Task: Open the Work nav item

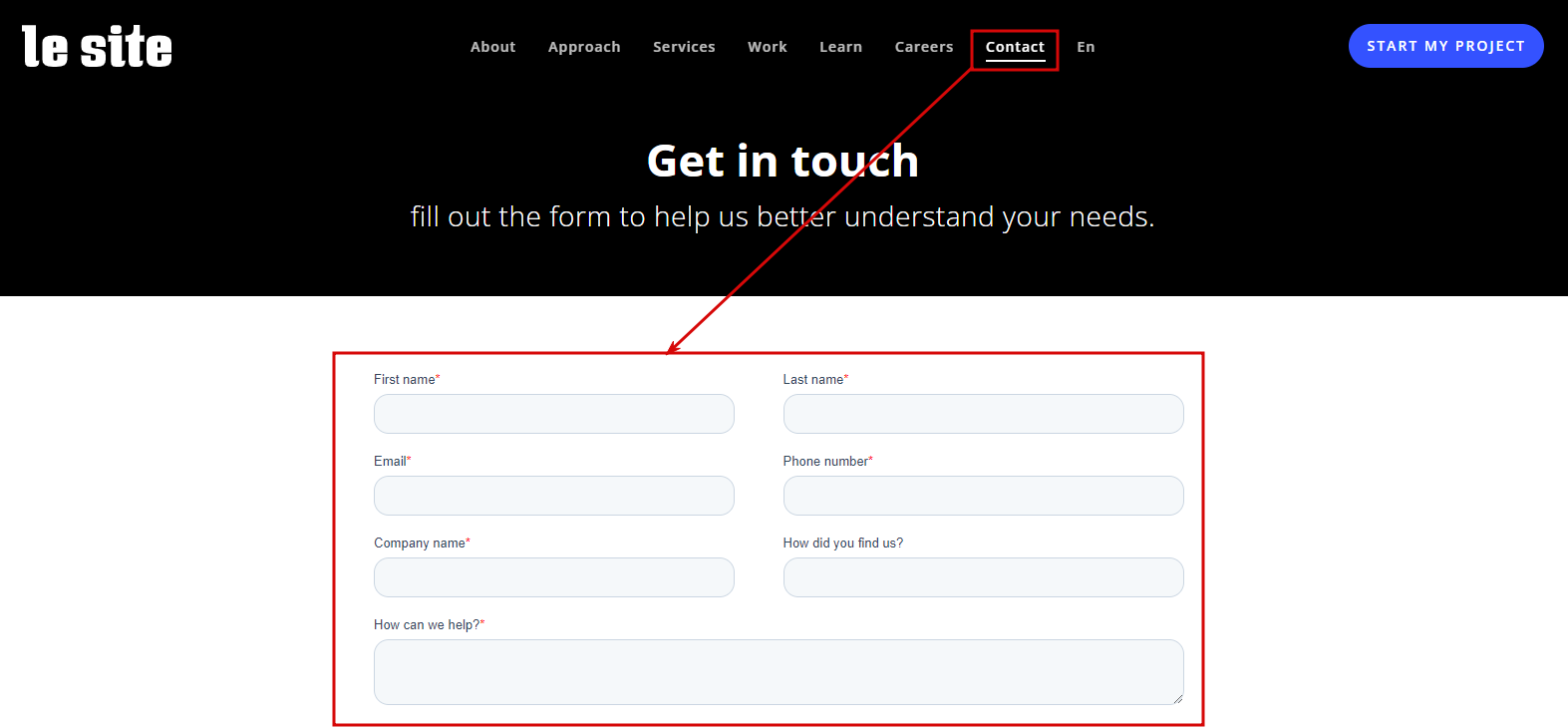Action: (x=768, y=47)
